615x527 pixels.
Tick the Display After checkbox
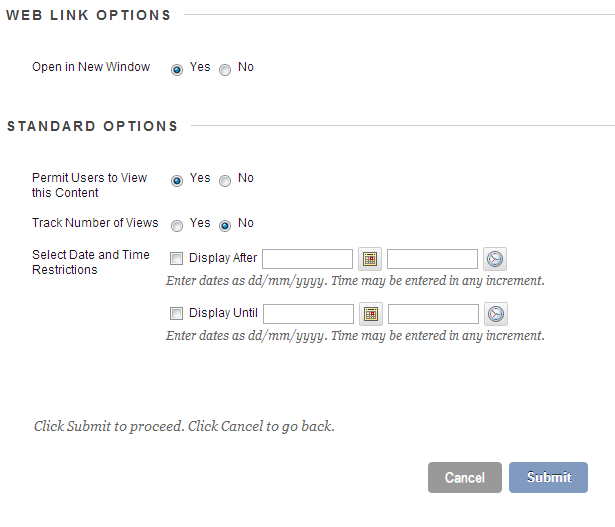(x=177, y=259)
